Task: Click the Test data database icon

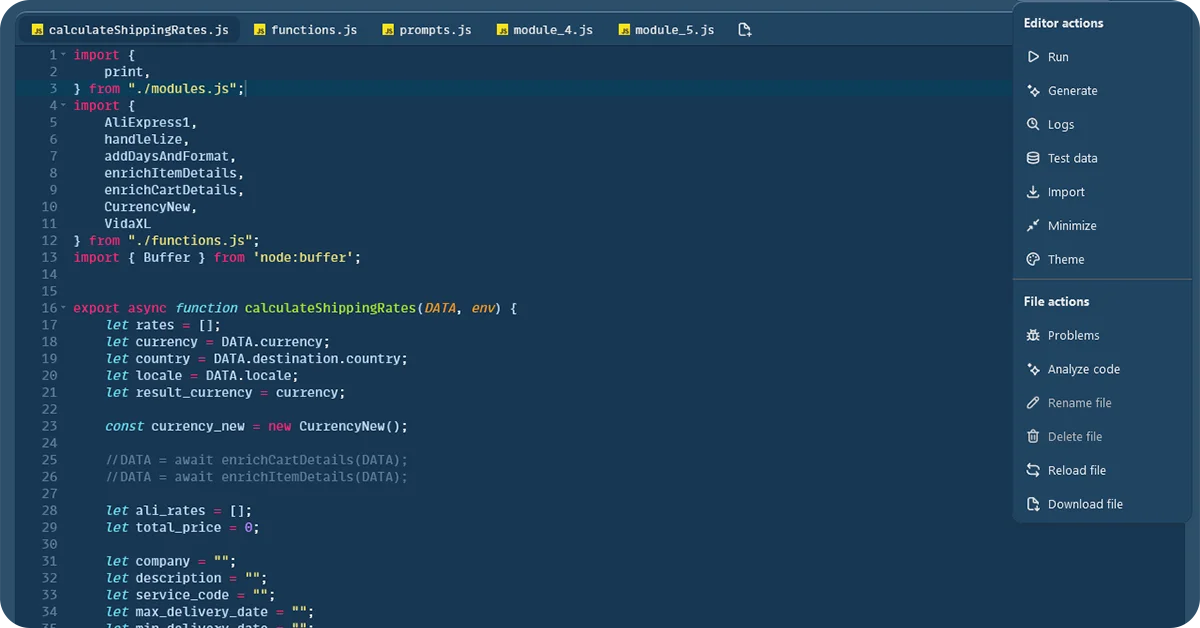Action: pyautogui.click(x=1033, y=158)
